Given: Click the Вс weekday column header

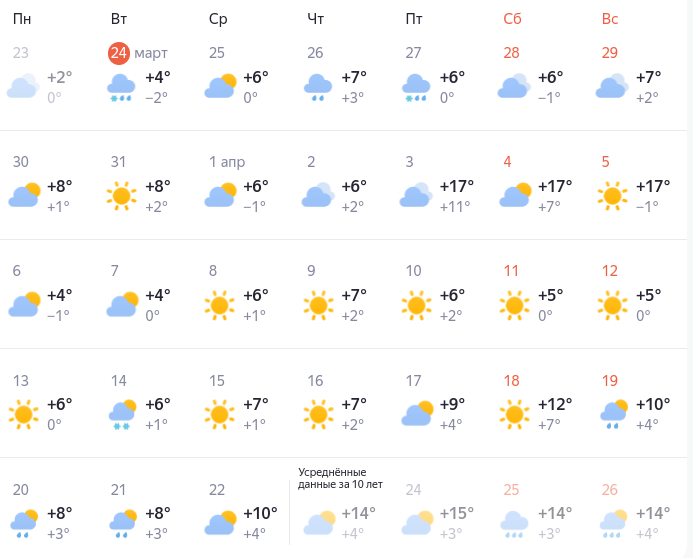Looking at the screenshot, I should pyautogui.click(x=610, y=18).
